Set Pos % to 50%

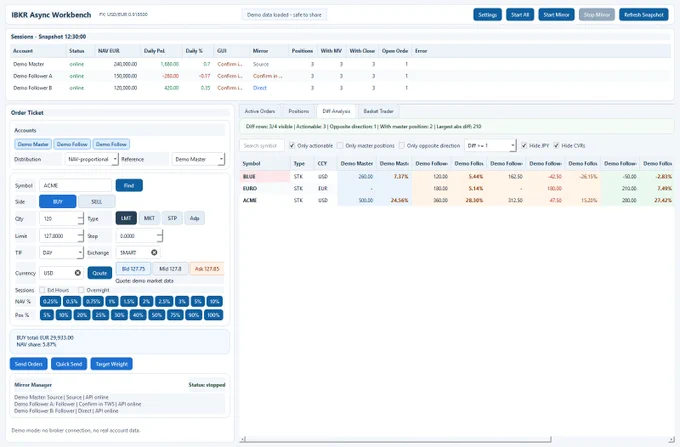[157, 315]
